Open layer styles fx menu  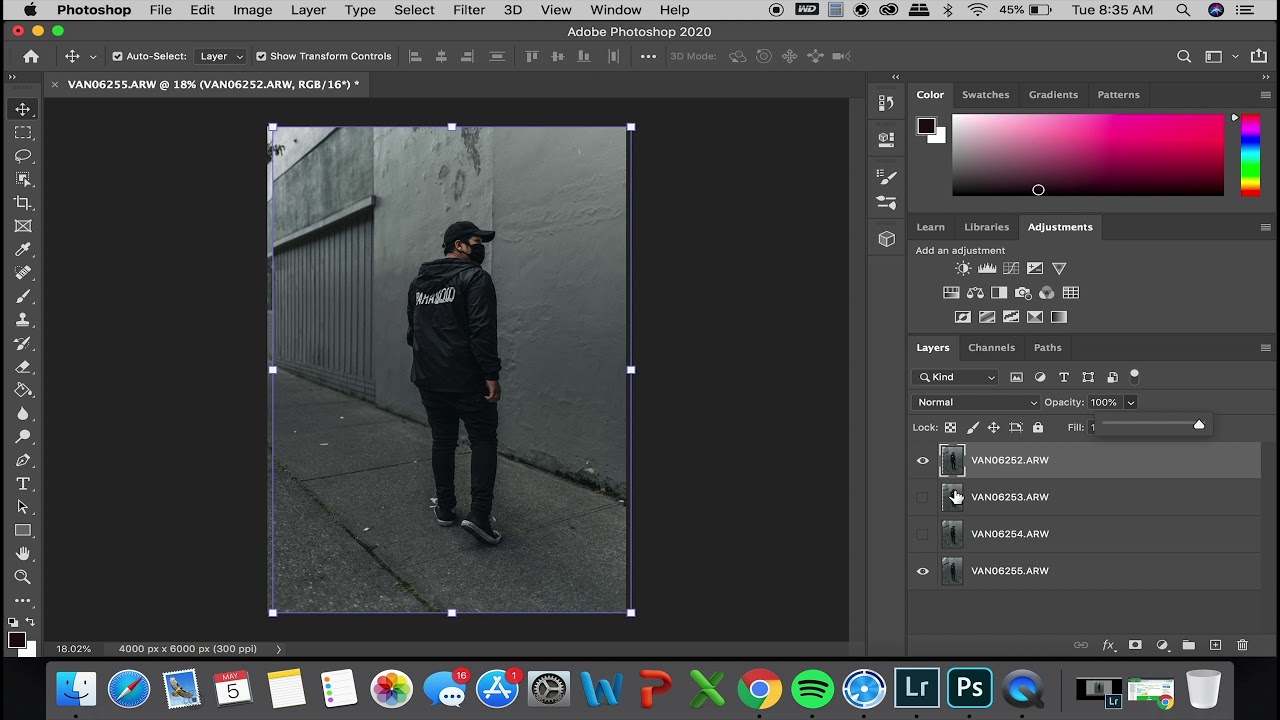click(1108, 646)
